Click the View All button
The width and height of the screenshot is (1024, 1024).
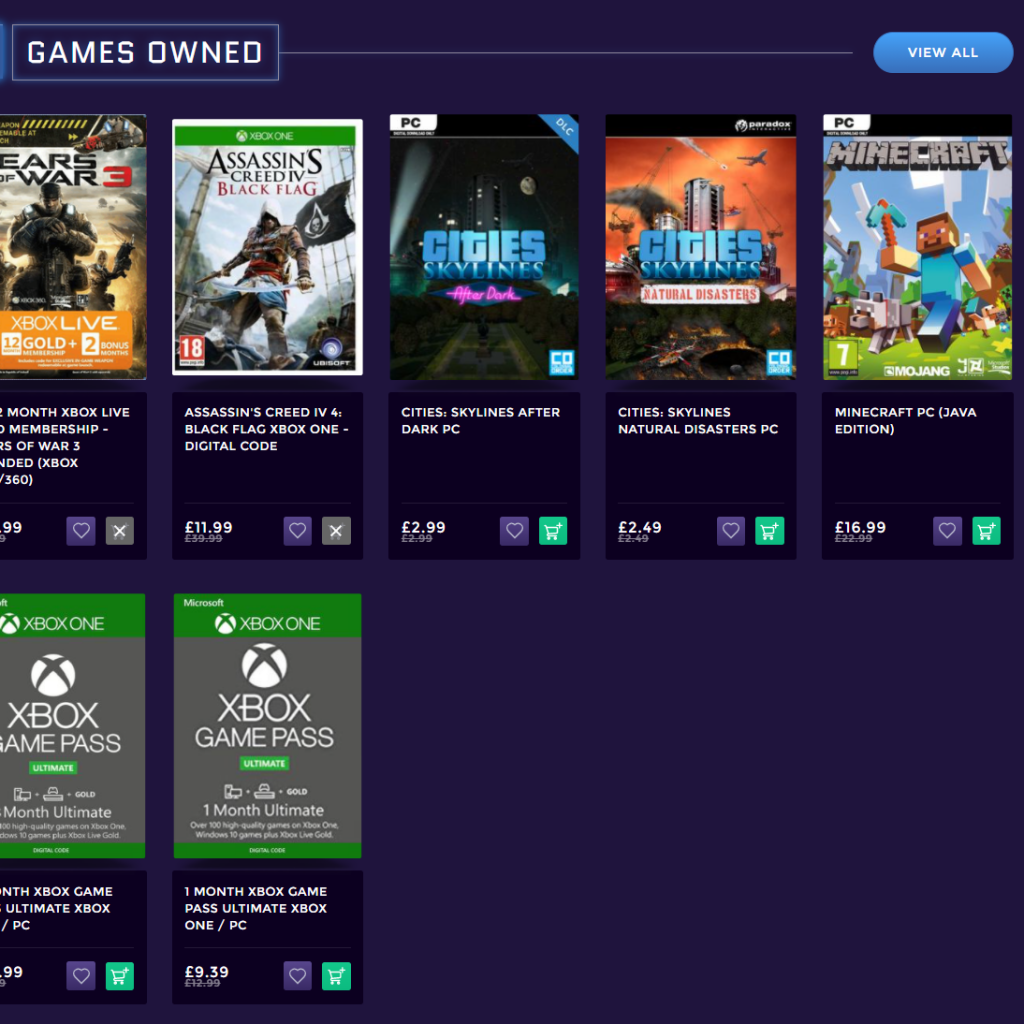pyautogui.click(x=942, y=52)
